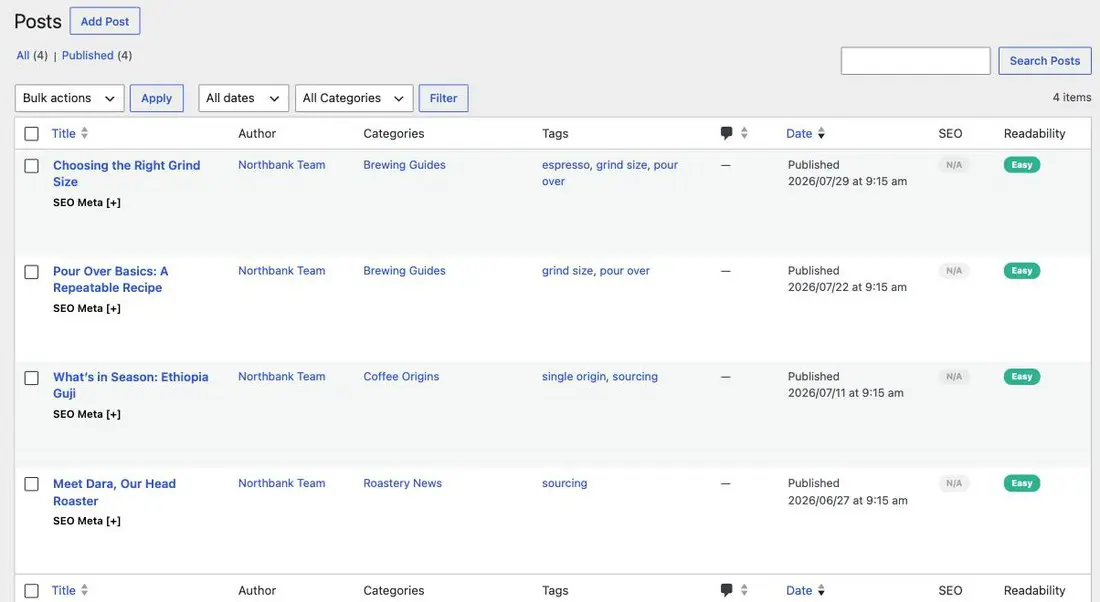
Task: Click the Add Post button
Action: pyautogui.click(x=105, y=21)
